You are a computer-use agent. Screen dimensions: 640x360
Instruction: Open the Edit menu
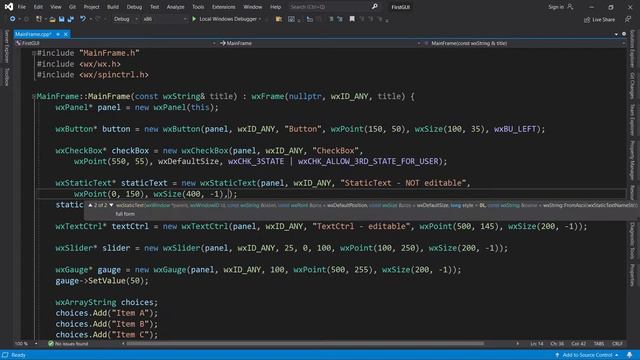[38, 7]
